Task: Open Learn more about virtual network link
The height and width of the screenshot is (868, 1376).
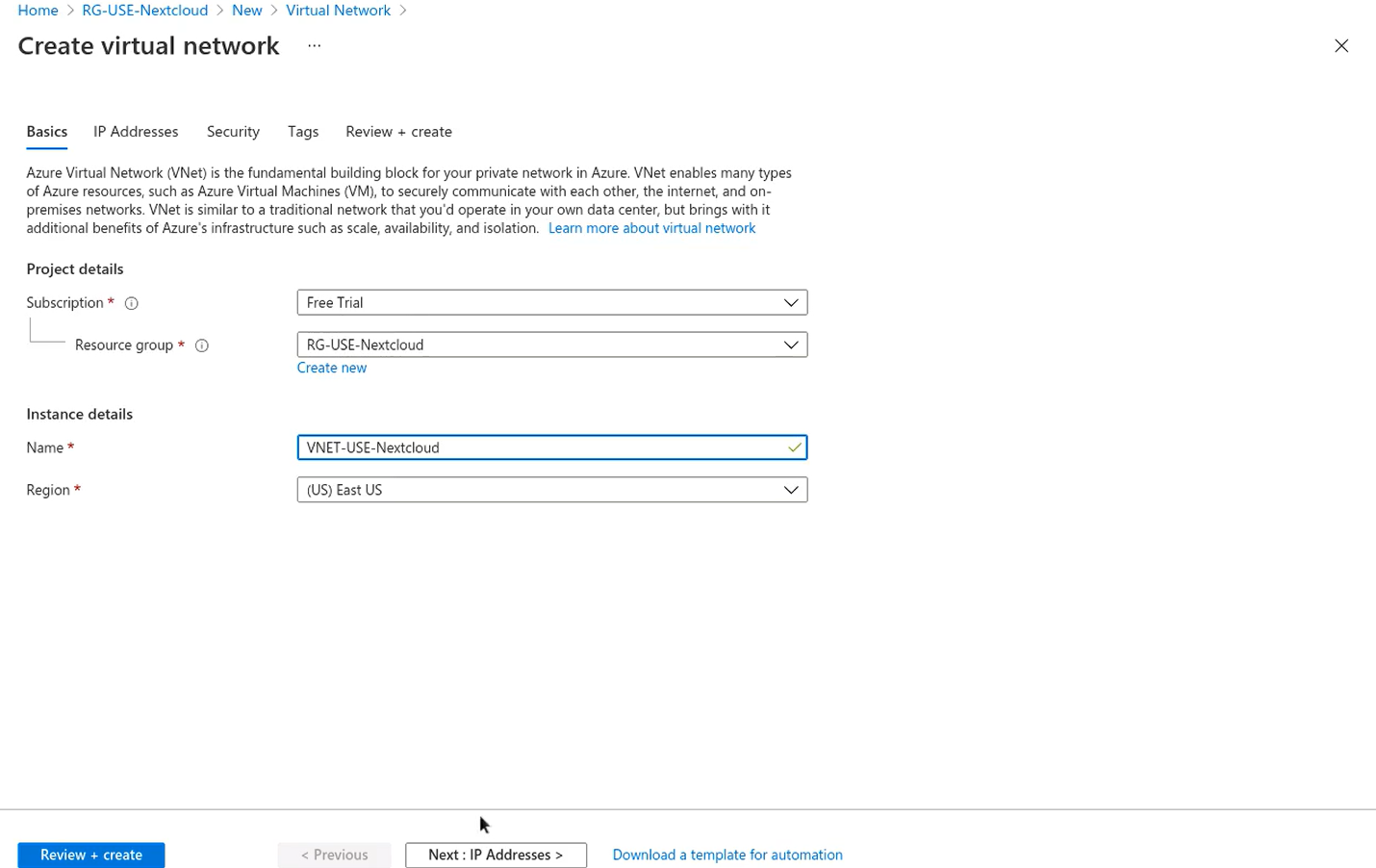Action: point(651,228)
